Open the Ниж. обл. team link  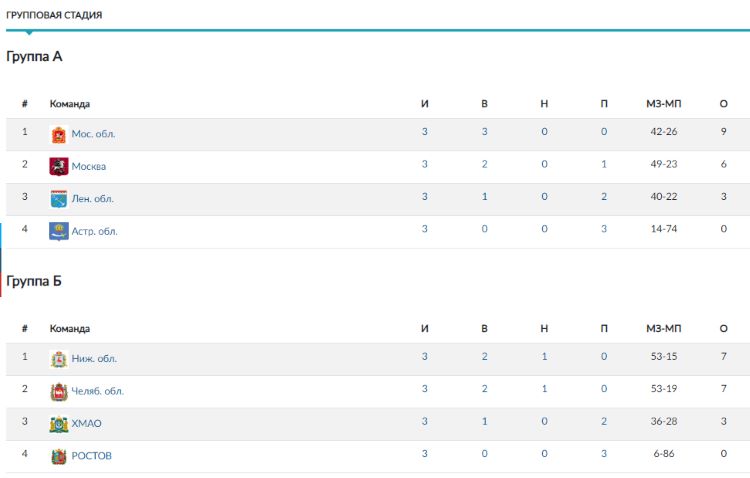(x=94, y=359)
